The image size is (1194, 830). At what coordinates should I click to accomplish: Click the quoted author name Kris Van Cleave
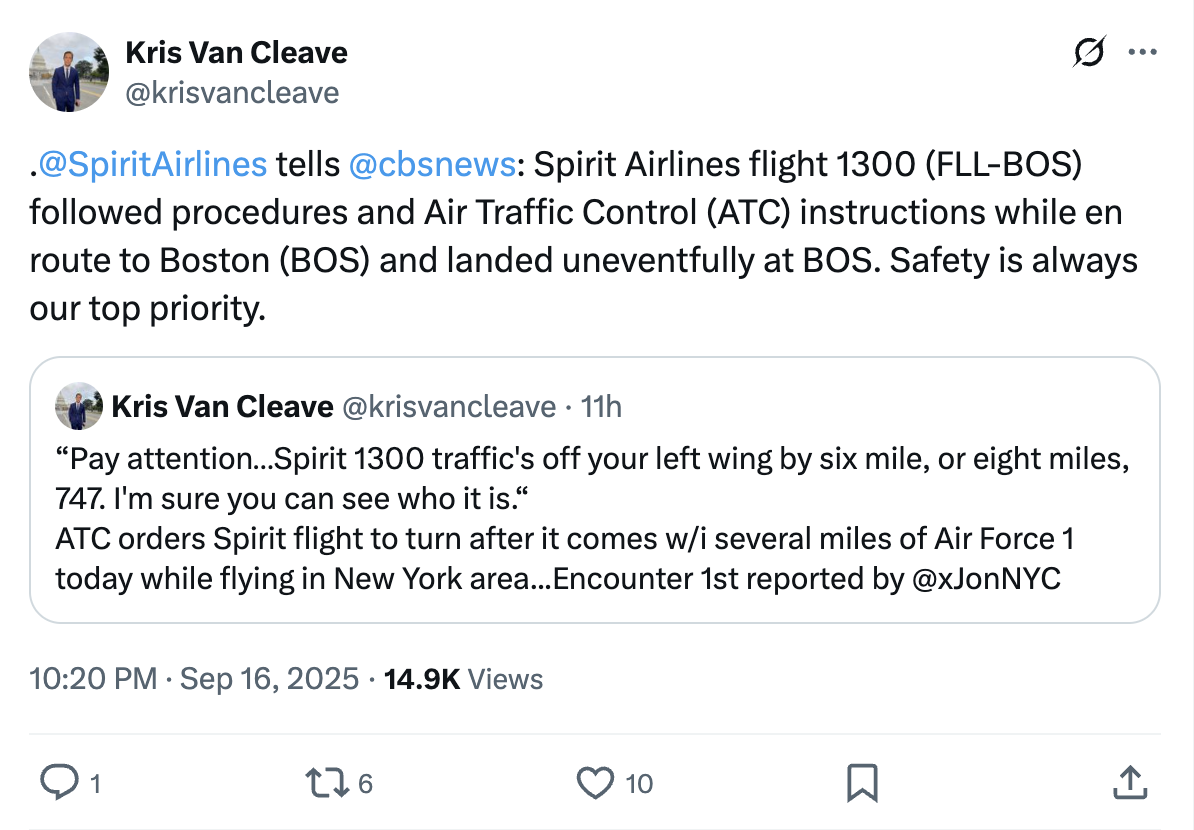222,406
